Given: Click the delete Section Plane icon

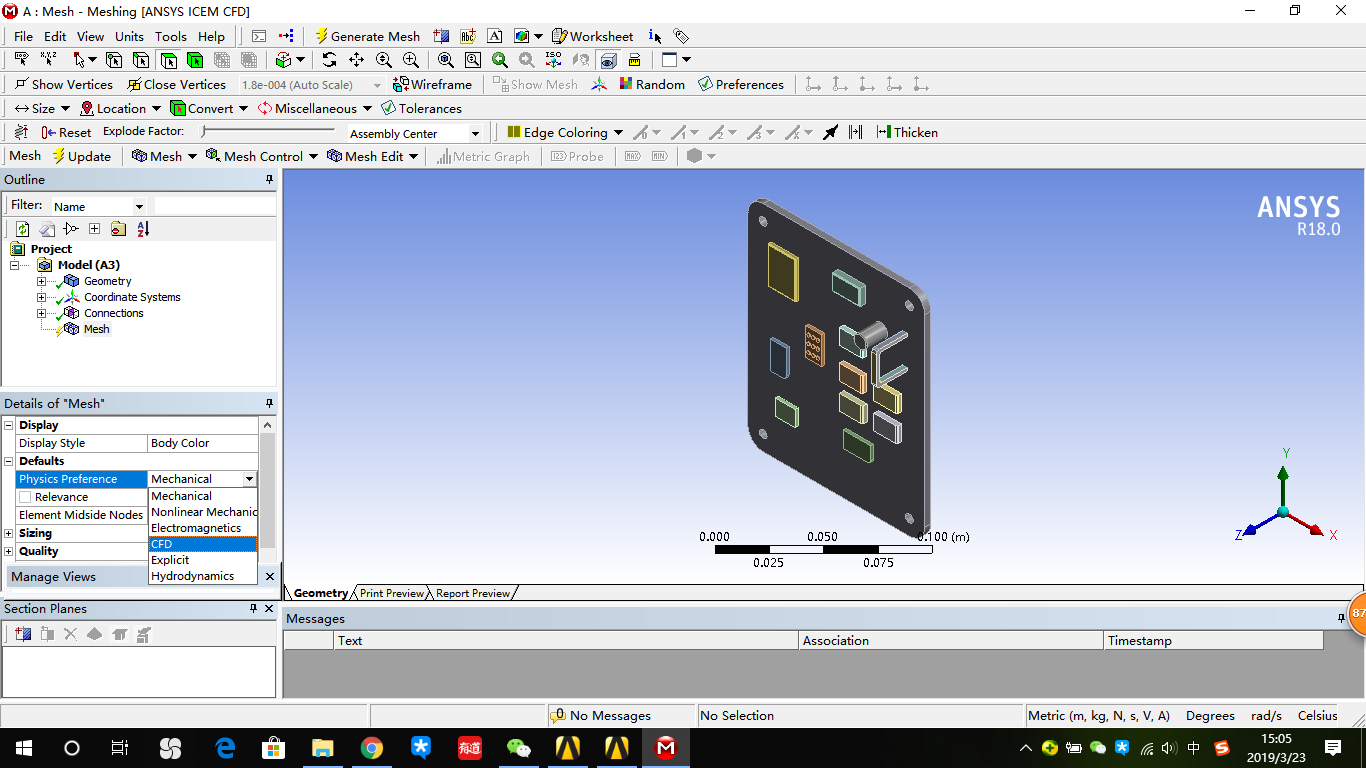Looking at the screenshot, I should 68,633.
